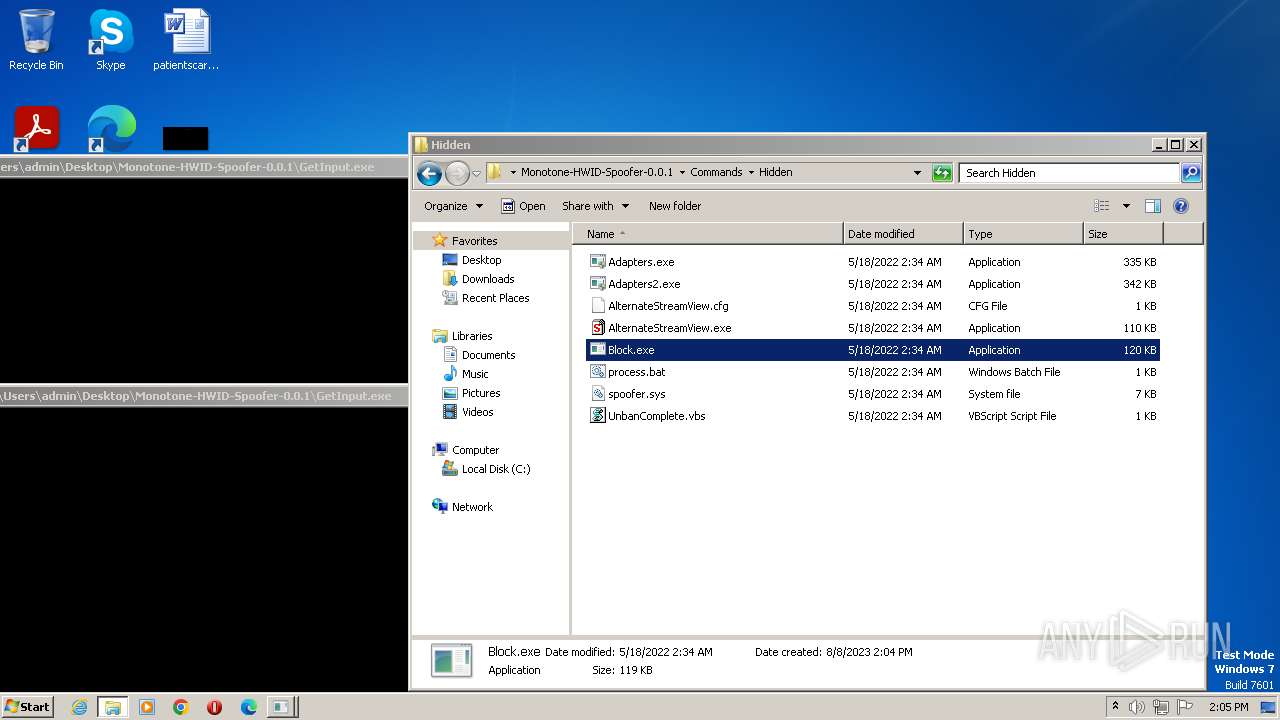Open Windows Media Player from the taskbar
The height and width of the screenshot is (720, 1280).
click(147, 707)
